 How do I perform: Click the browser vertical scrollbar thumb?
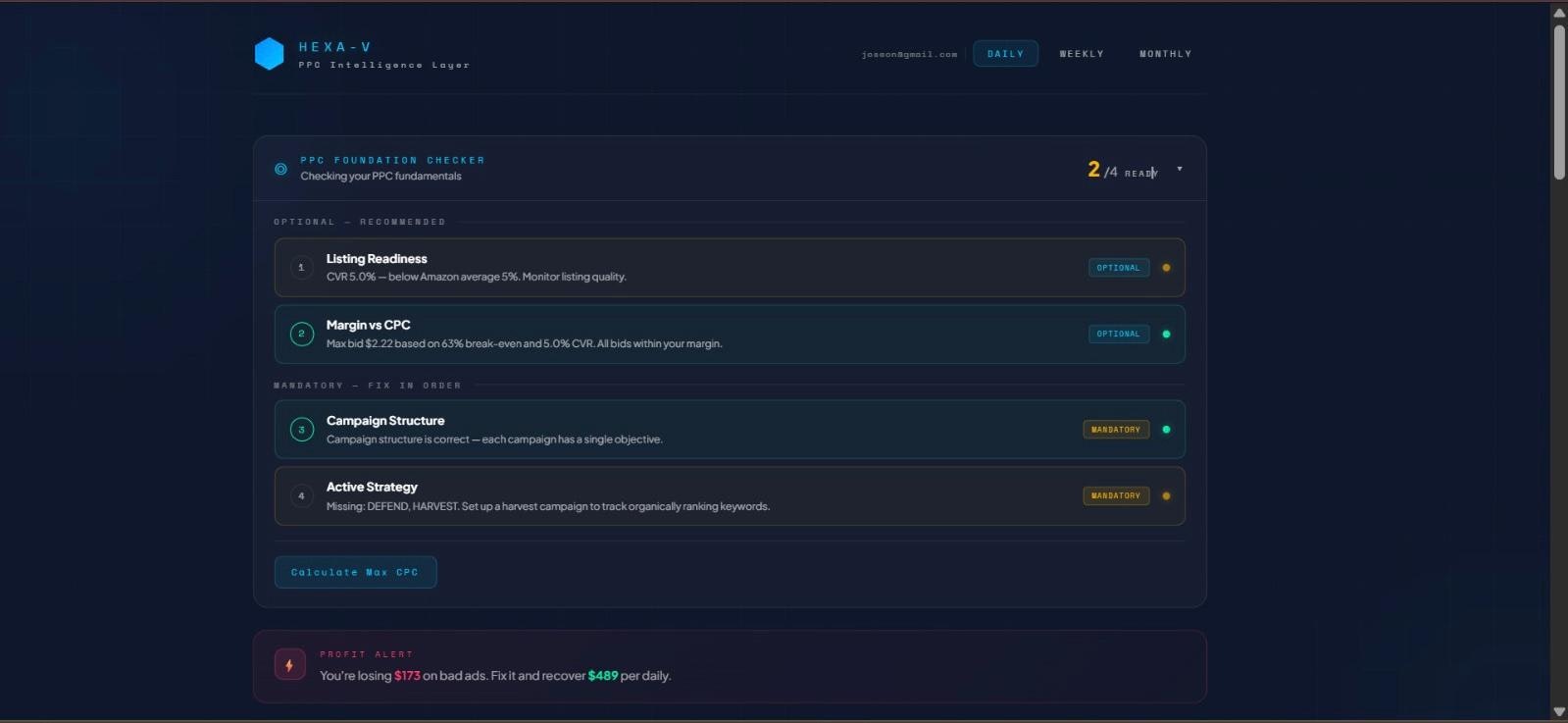click(x=1559, y=101)
